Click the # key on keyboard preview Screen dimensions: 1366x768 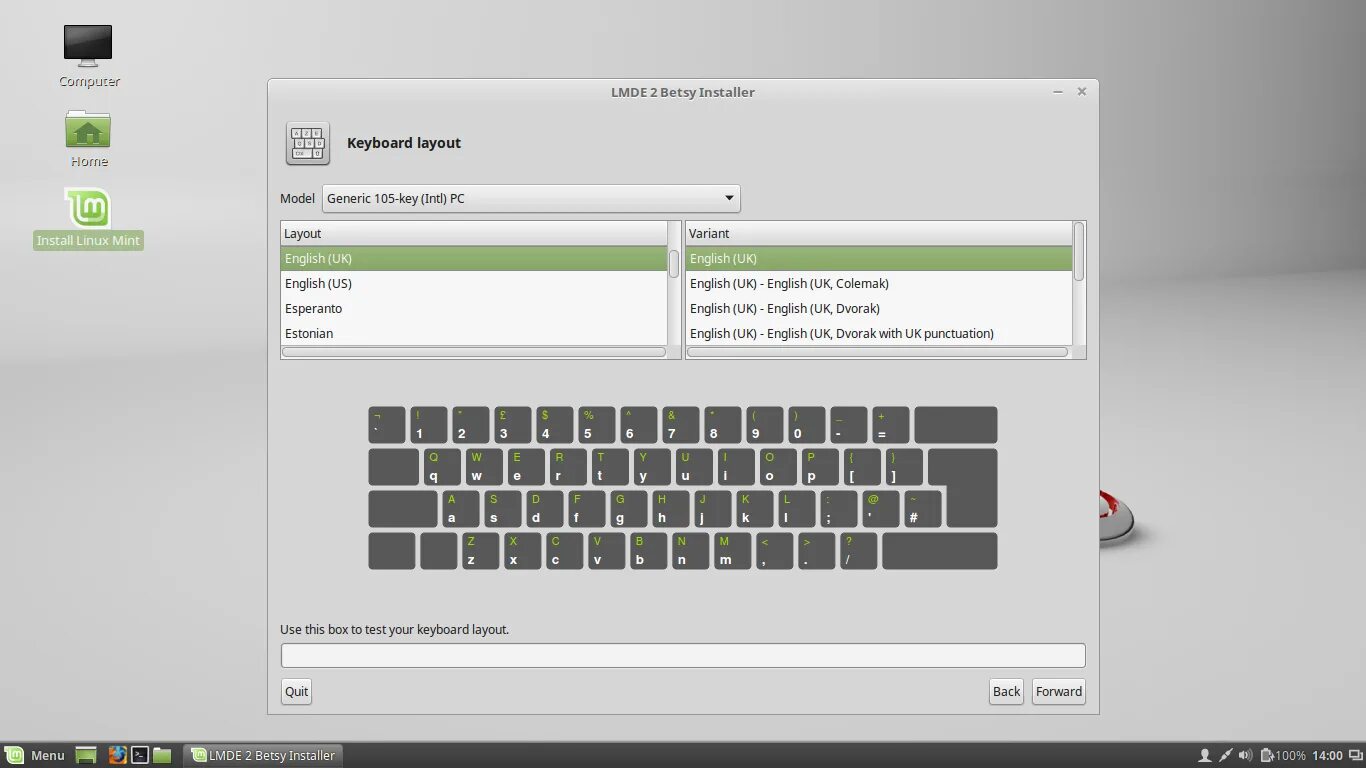923,509
